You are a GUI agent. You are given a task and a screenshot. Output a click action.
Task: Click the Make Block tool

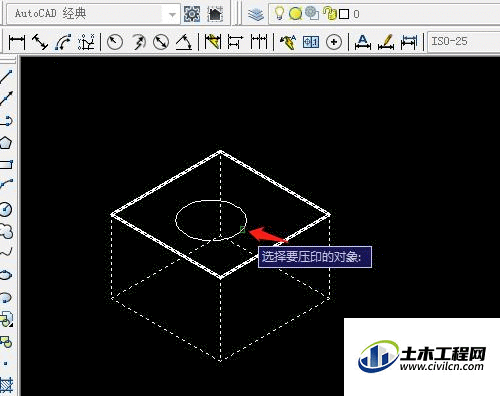tap(7, 342)
